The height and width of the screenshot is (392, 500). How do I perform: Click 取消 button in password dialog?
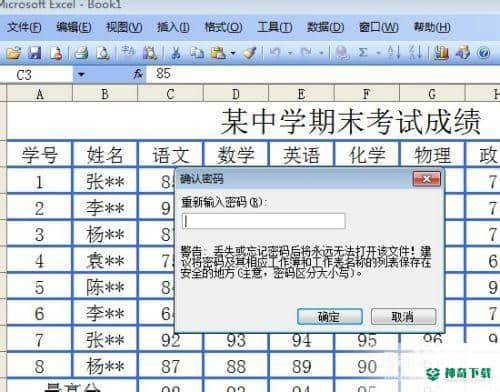403,316
